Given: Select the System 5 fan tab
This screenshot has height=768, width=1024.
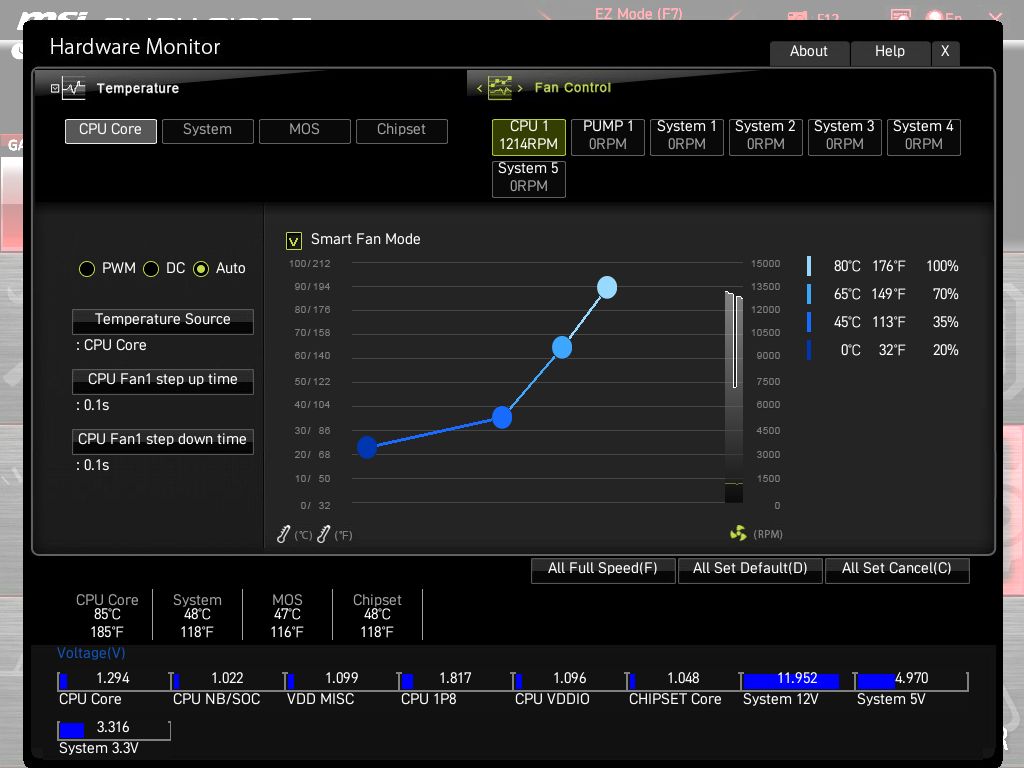Looking at the screenshot, I should click(529, 178).
